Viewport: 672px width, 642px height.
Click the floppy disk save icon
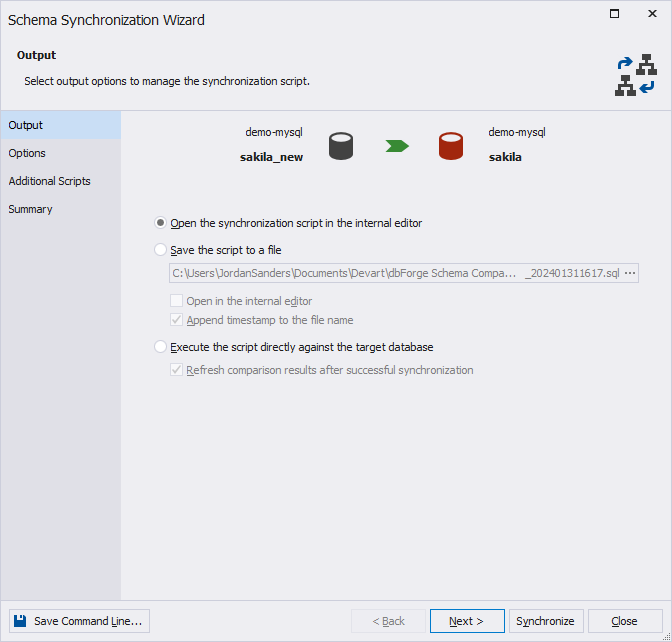20,621
